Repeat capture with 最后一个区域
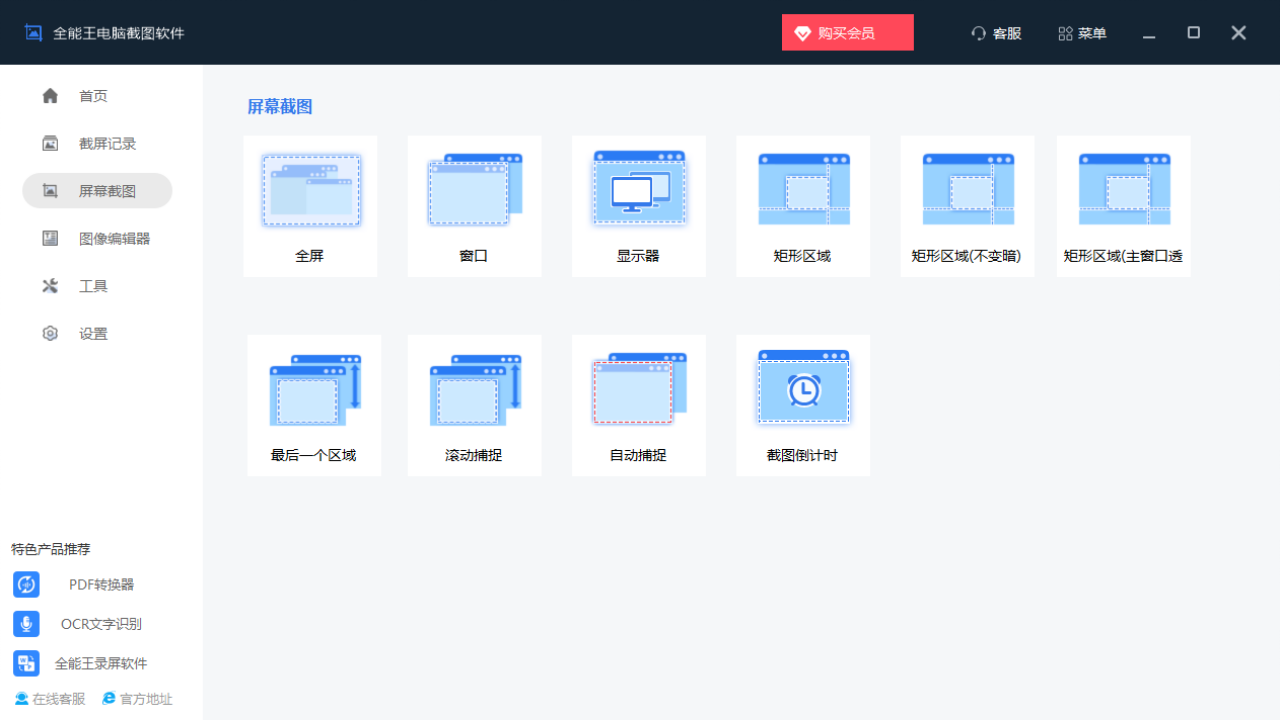The image size is (1280, 720). pos(314,404)
